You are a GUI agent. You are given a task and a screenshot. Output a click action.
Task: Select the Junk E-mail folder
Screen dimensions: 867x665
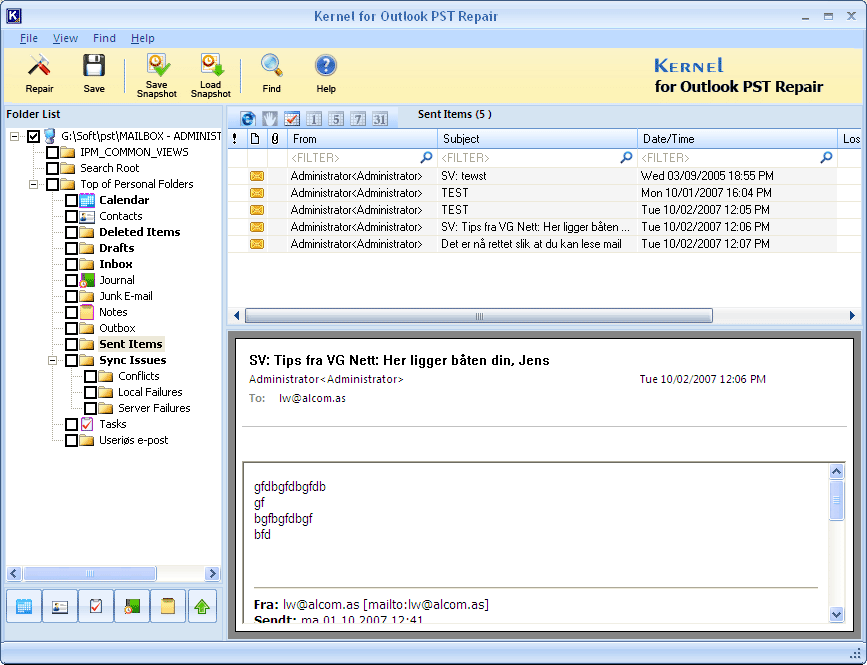(126, 296)
